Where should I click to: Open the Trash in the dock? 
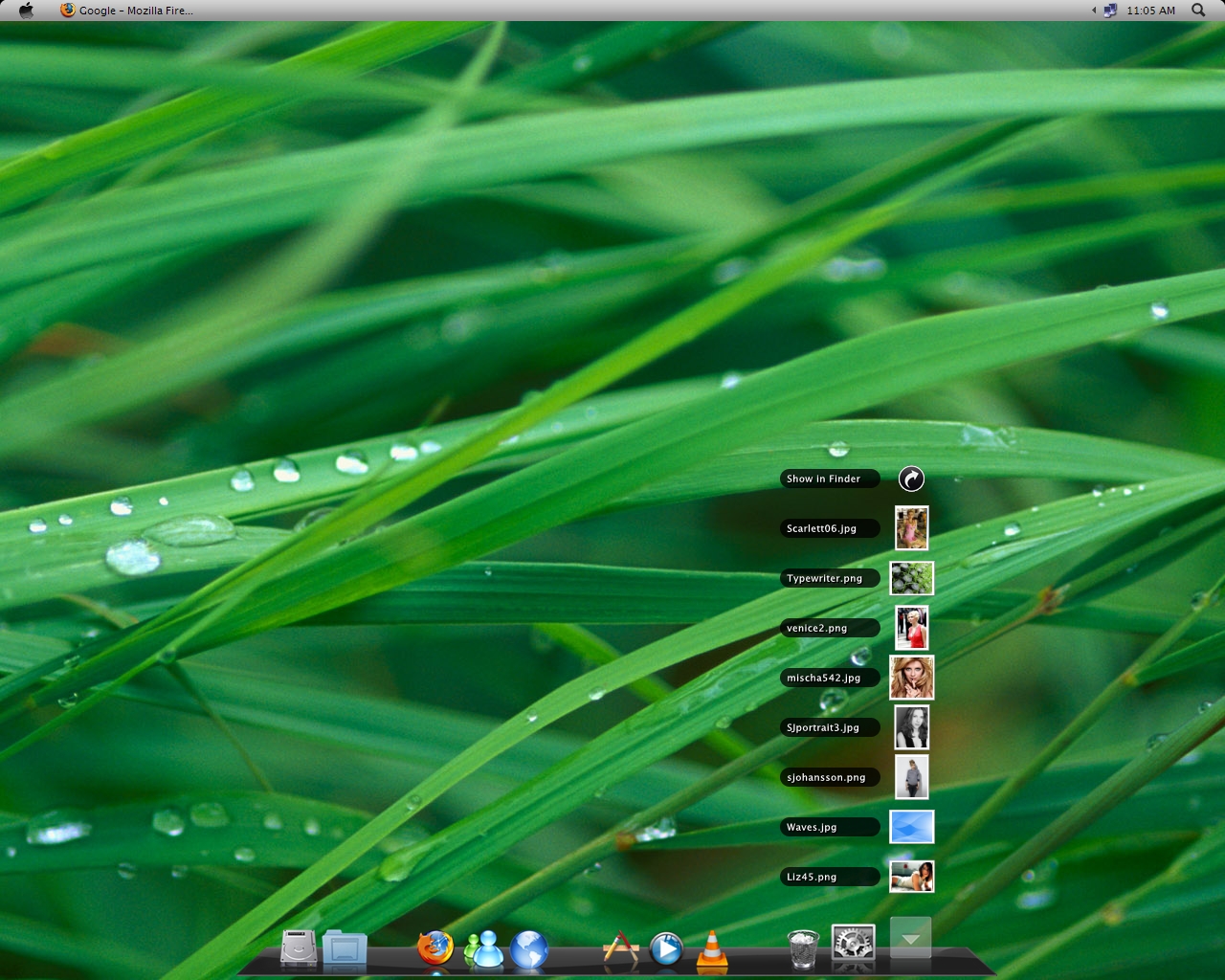tap(804, 948)
